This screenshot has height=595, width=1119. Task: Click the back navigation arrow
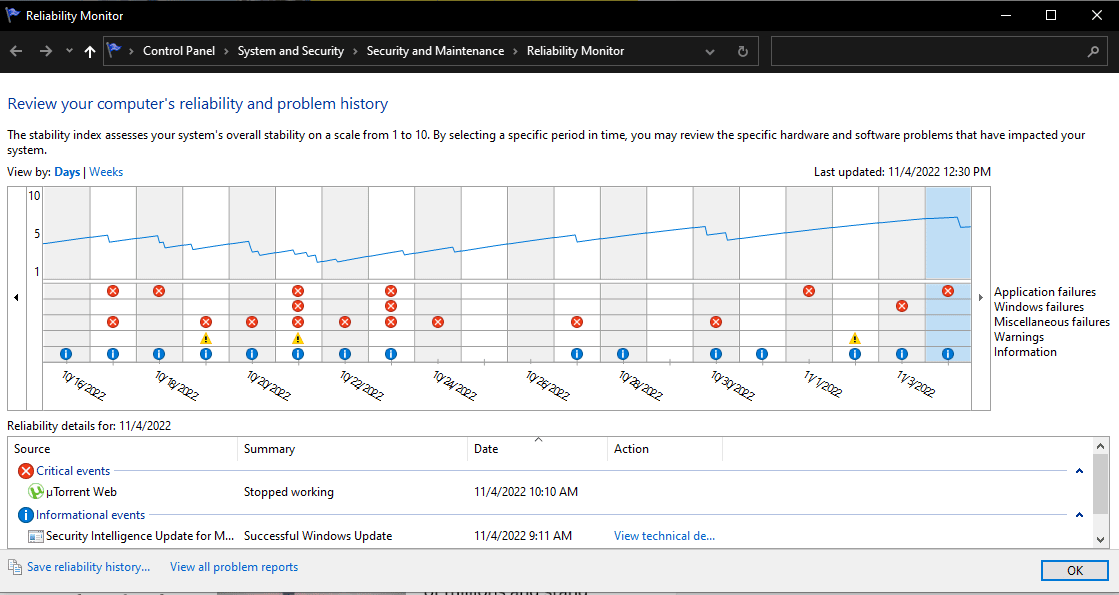click(x=16, y=50)
